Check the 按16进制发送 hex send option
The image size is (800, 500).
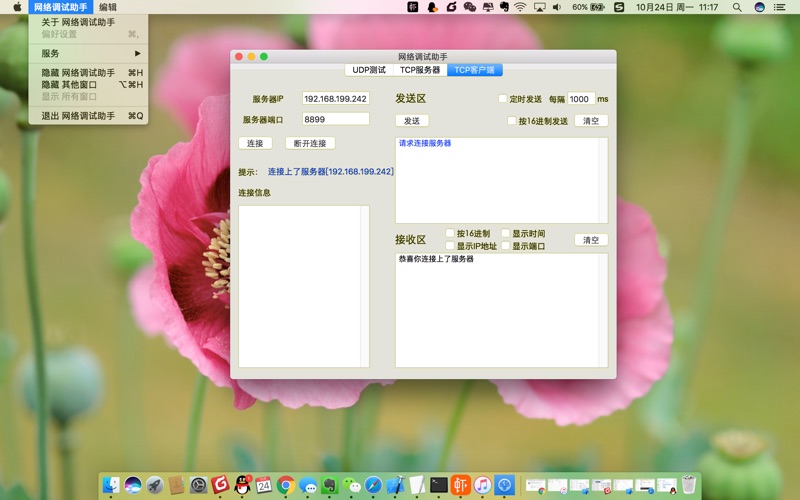point(511,121)
